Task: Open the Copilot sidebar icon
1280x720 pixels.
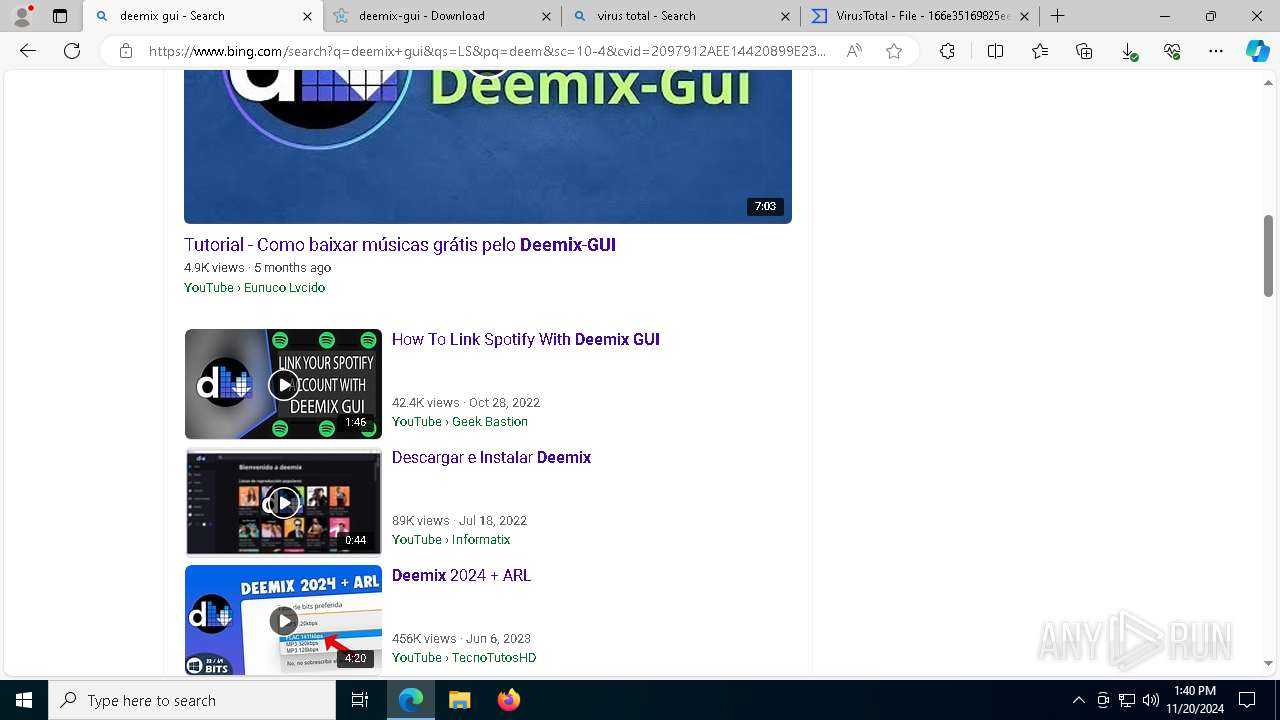Action: [1257, 51]
